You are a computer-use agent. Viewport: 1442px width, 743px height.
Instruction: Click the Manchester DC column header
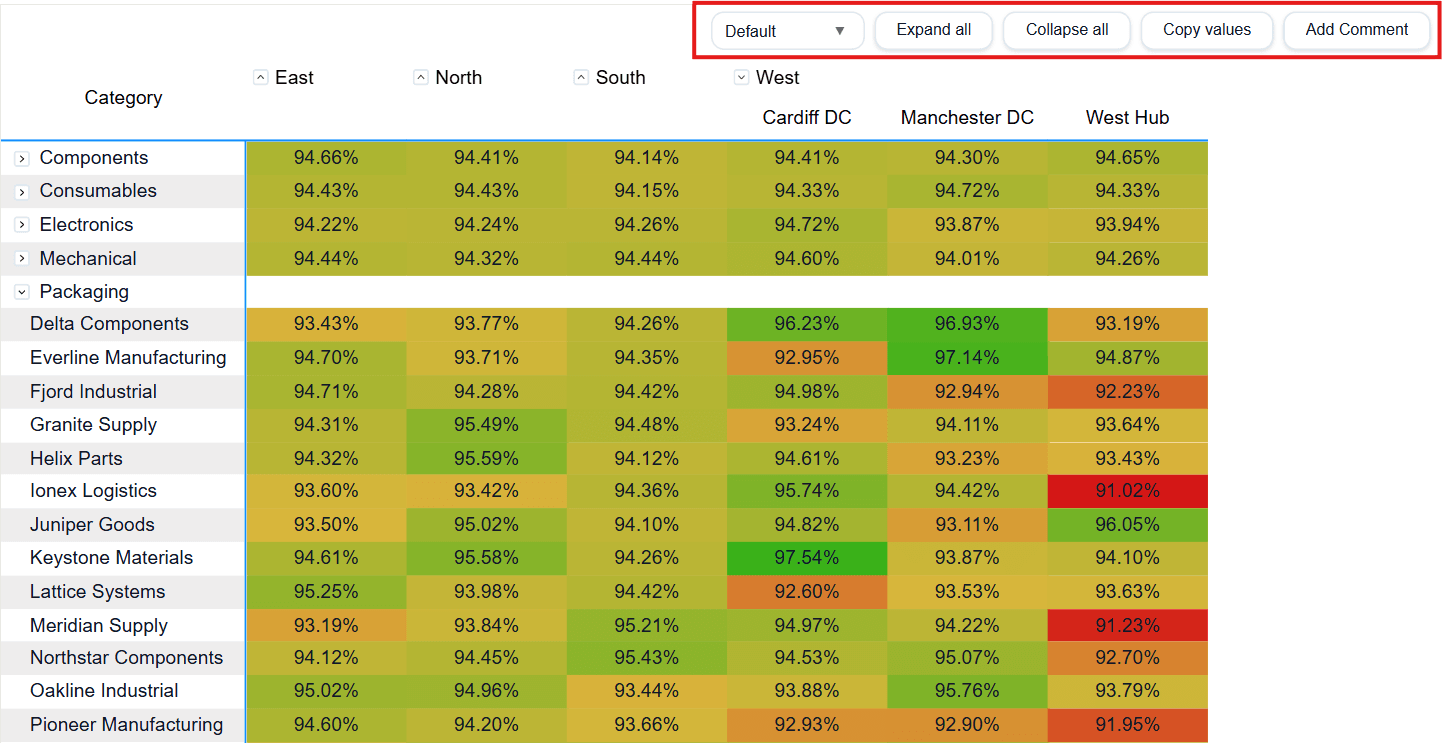(x=967, y=118)
